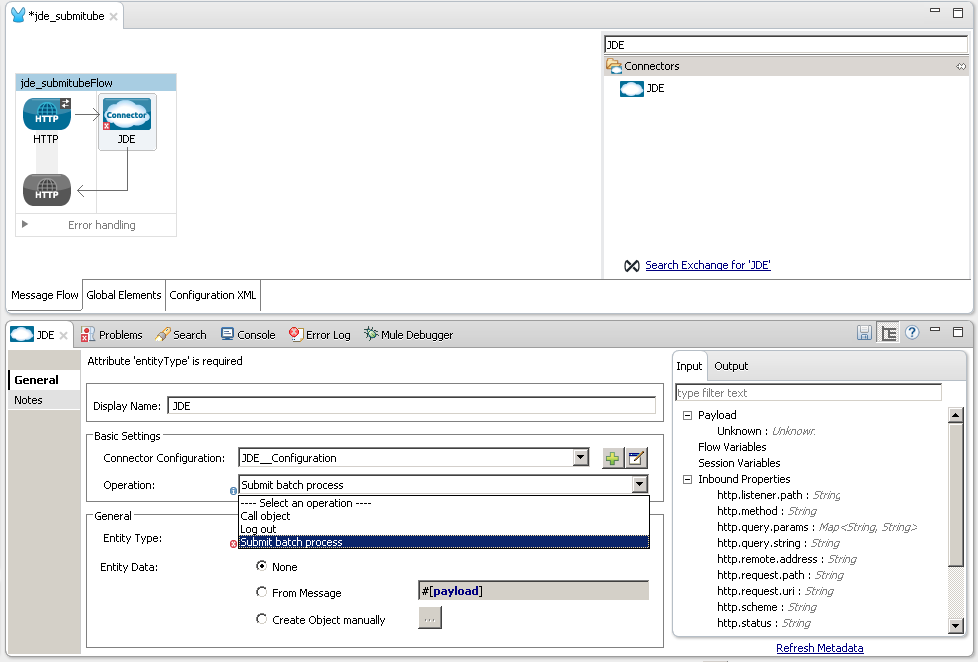
Task: Open the Output metadata tab
Action: 731,366
